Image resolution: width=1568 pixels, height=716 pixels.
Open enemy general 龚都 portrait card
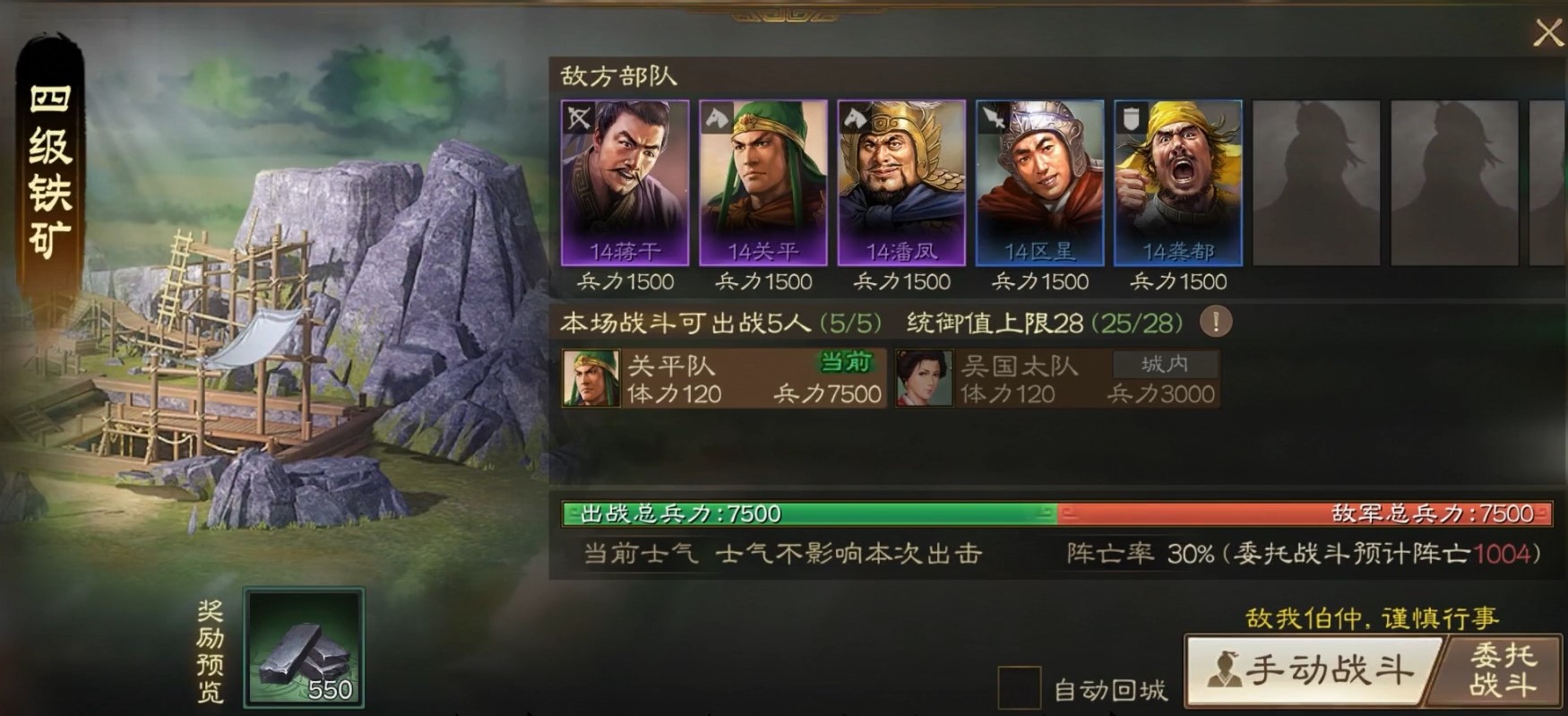coord(1177,183)
